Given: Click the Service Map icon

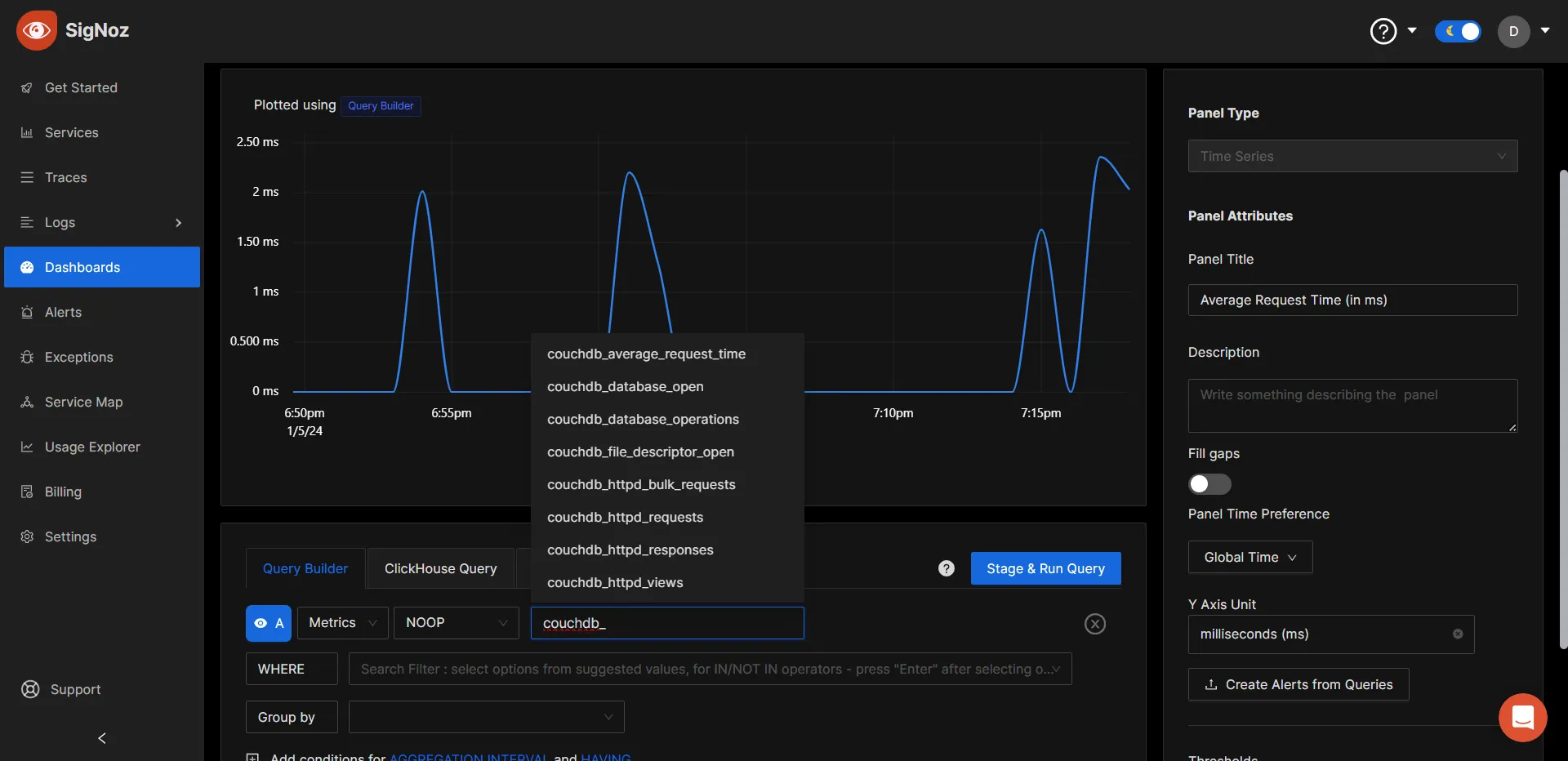Looking at the screenshot, I should (27, 402).
